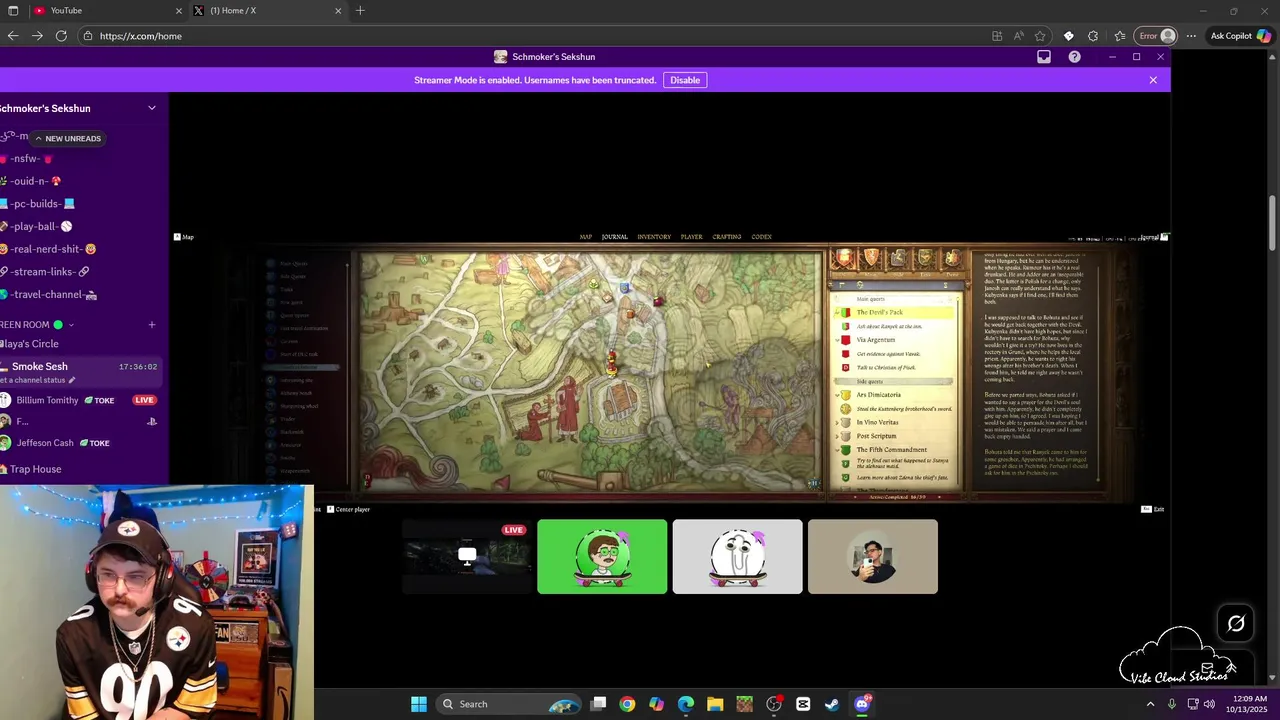This screenshot has height=720, width=1280.
Task: Open Discord help question mark icon
Action: point(1074,57)
